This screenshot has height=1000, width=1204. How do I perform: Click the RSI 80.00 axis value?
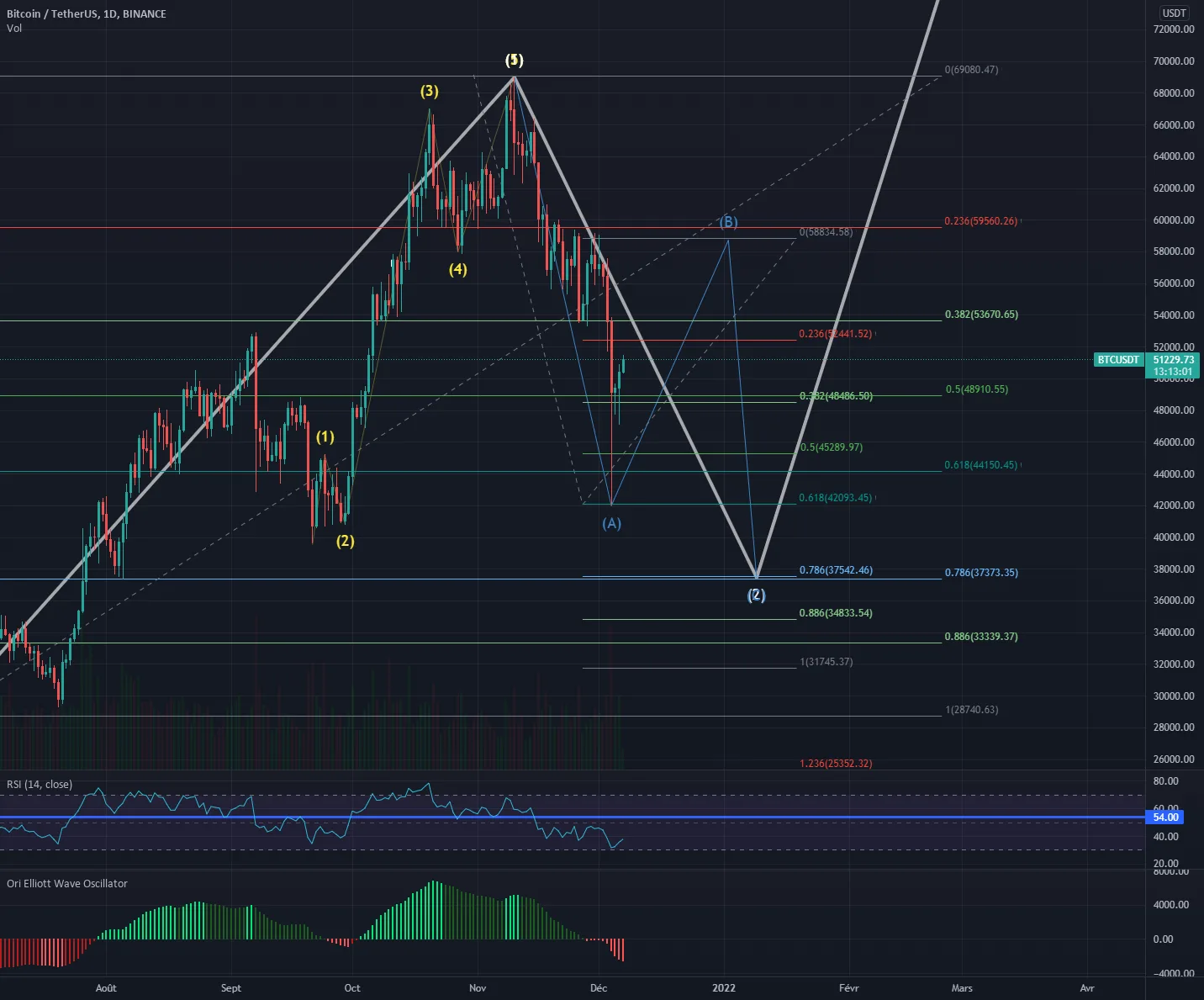coord(1165,781)
